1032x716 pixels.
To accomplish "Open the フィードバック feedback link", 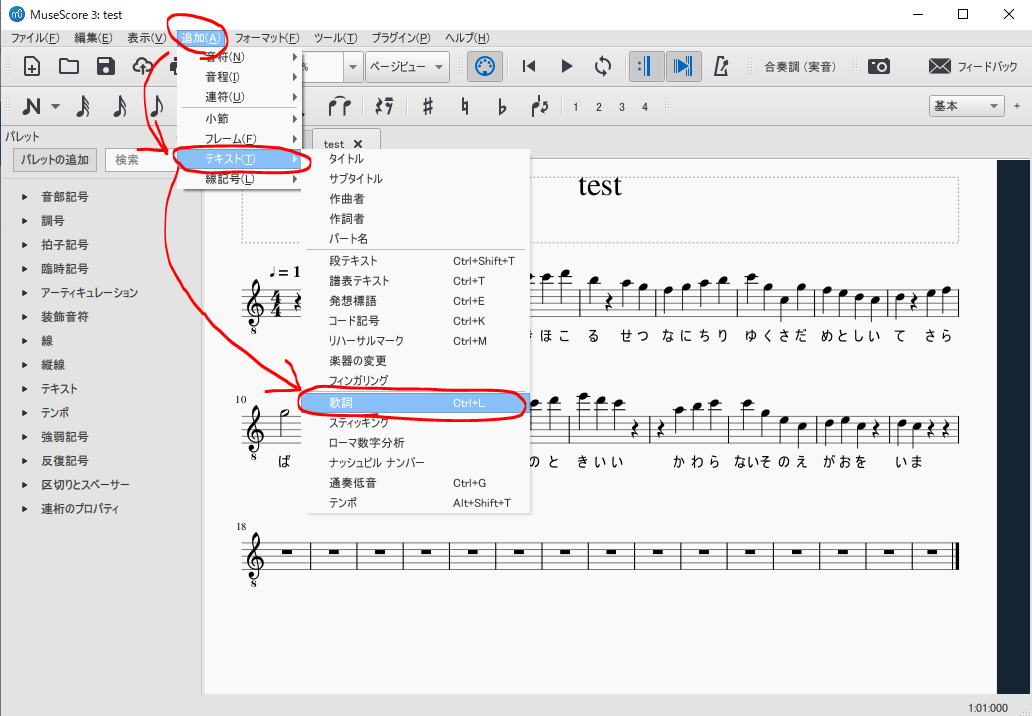I will (973, 66).
